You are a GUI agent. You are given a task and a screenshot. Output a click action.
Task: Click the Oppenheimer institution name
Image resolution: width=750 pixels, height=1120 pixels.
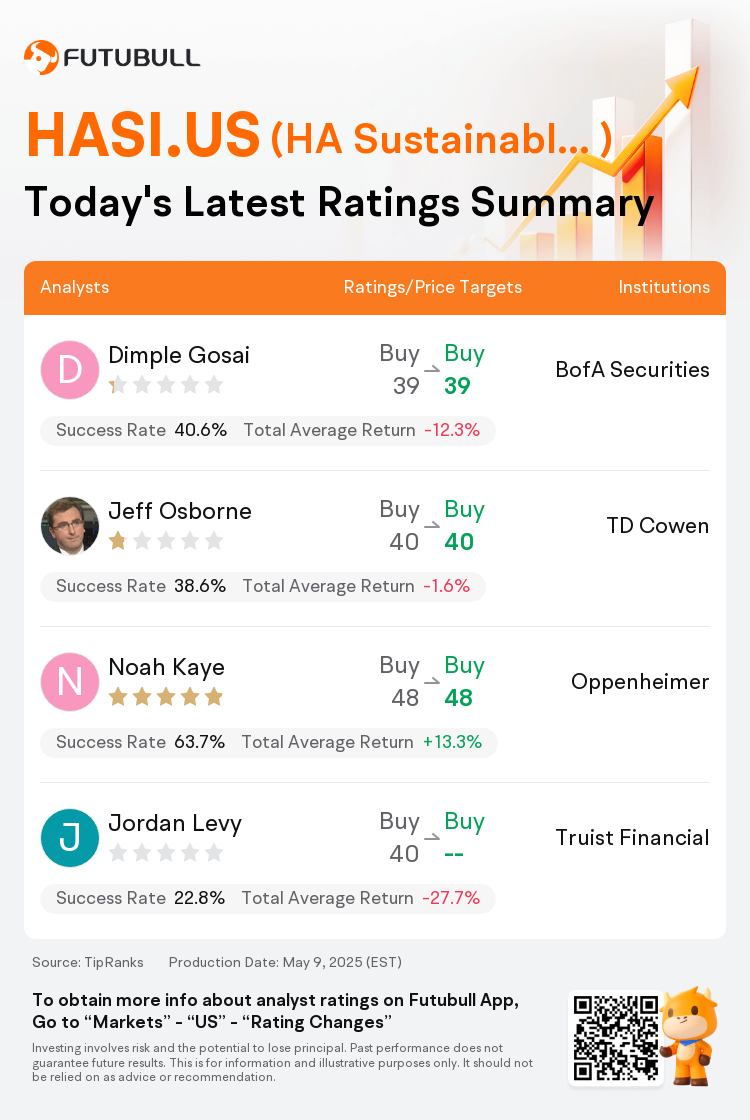point(640,682)
